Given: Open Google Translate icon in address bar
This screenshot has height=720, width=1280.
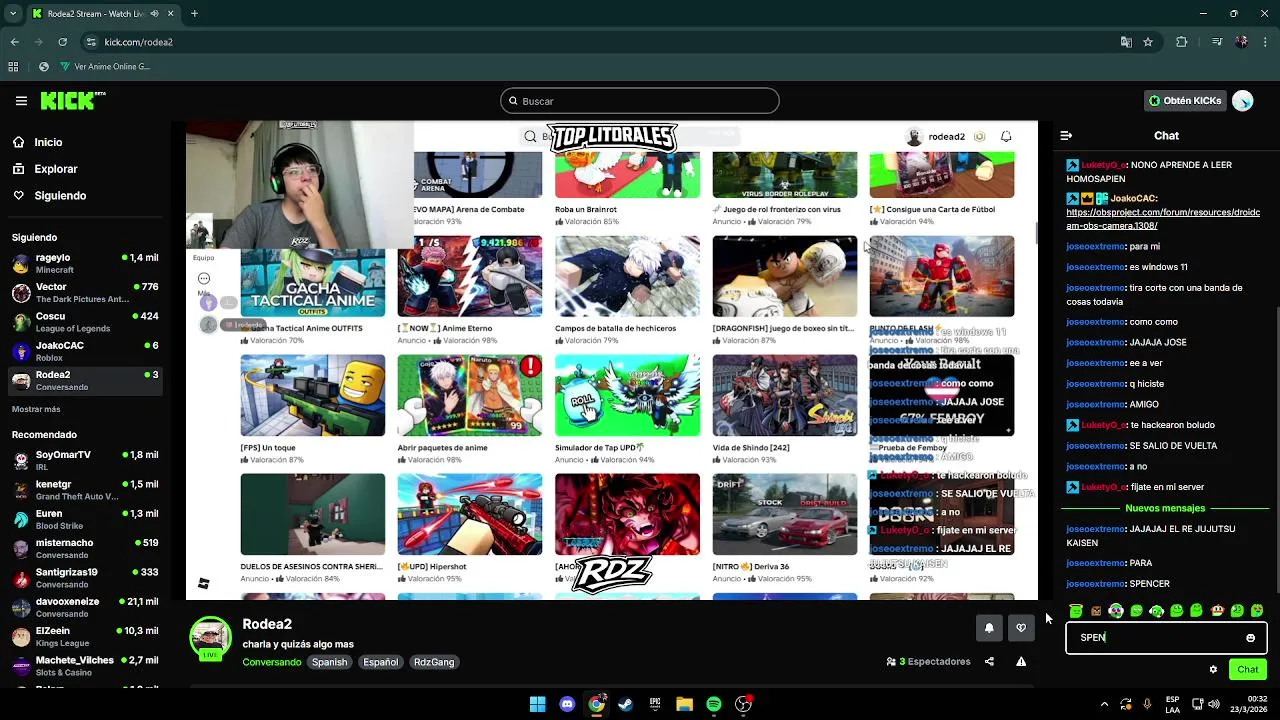Looking at the screenshot, I should pos(1126,42).
